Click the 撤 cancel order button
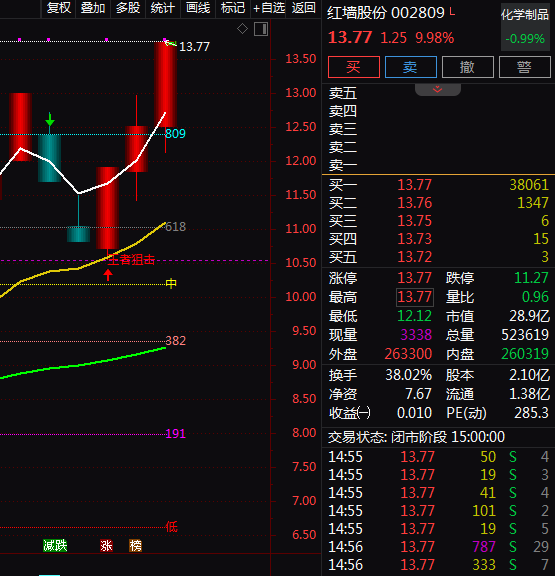The width and height of the screenshot is (555, 576). click(468, 67)
